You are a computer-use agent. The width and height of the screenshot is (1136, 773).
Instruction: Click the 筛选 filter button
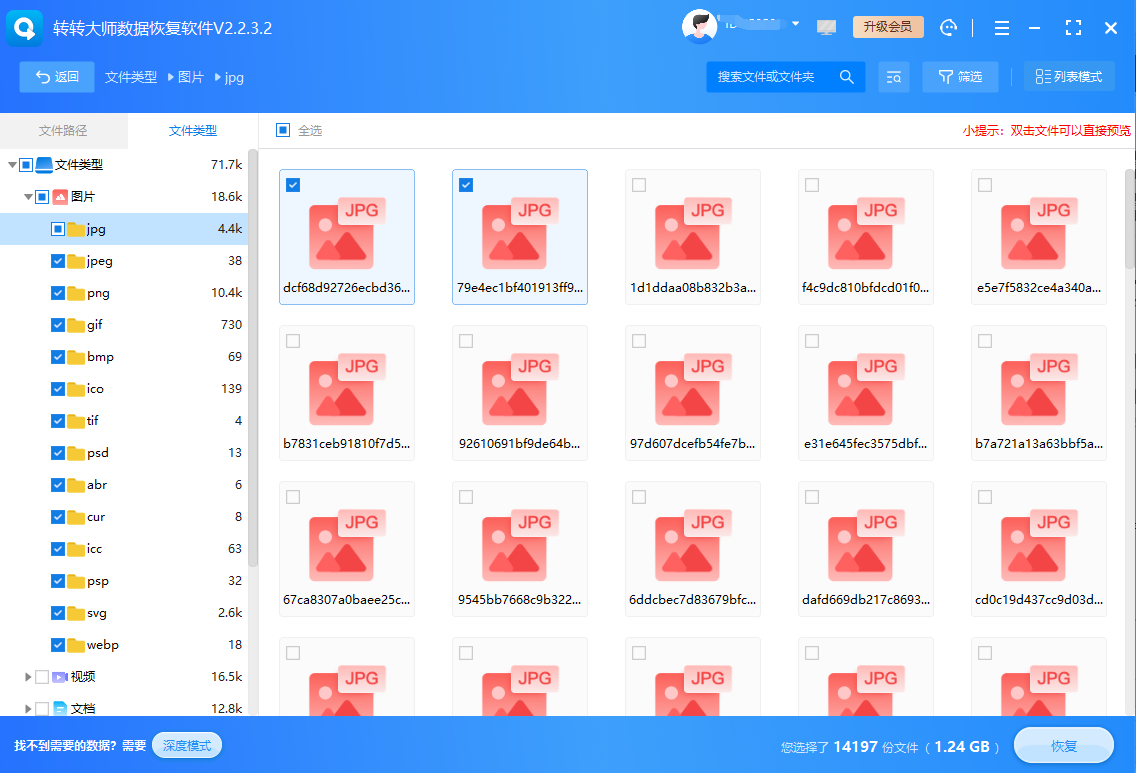coord(960,77)
